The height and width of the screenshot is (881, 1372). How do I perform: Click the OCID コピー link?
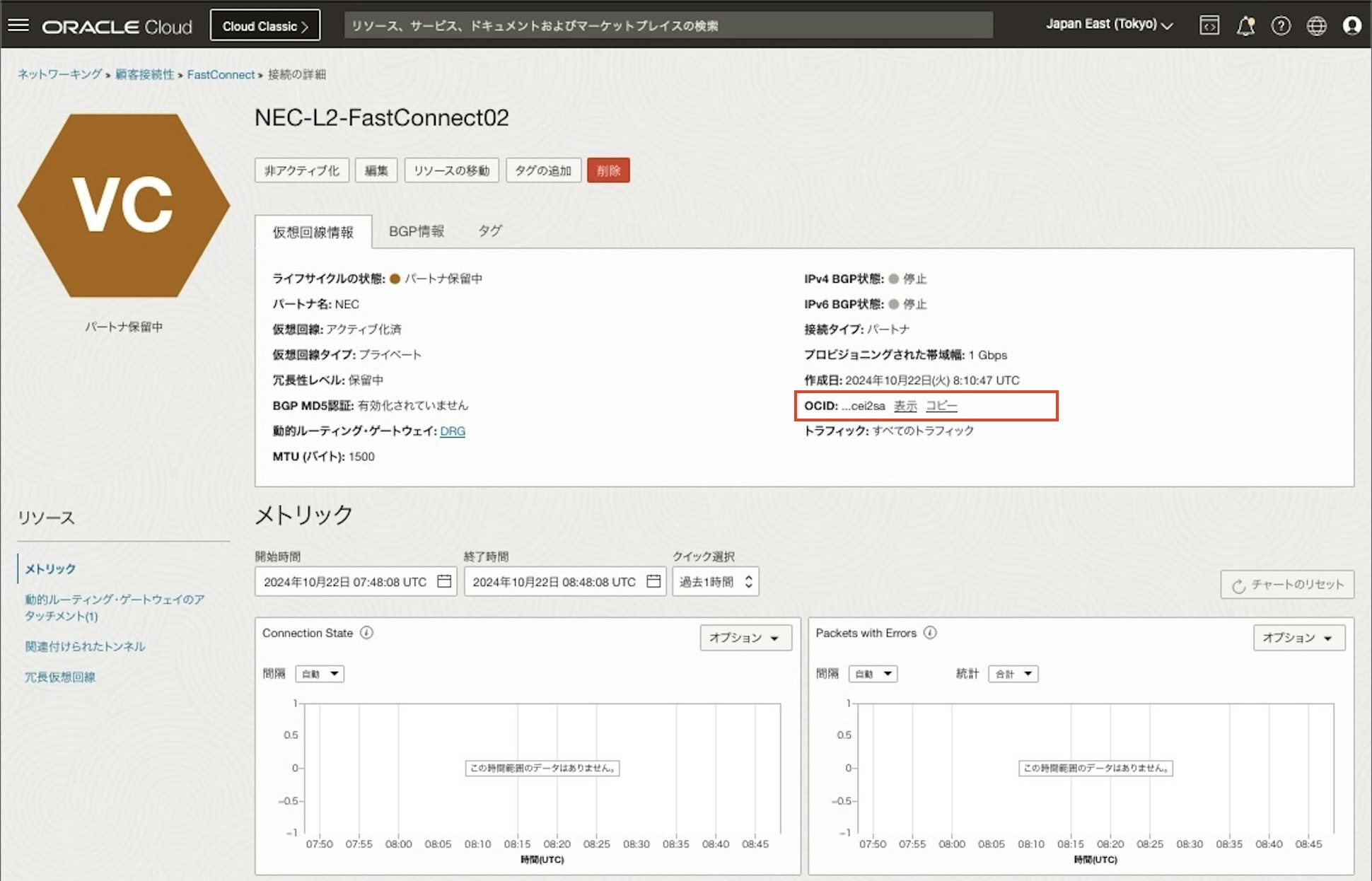pyautogui.click(x=941, y=406)
